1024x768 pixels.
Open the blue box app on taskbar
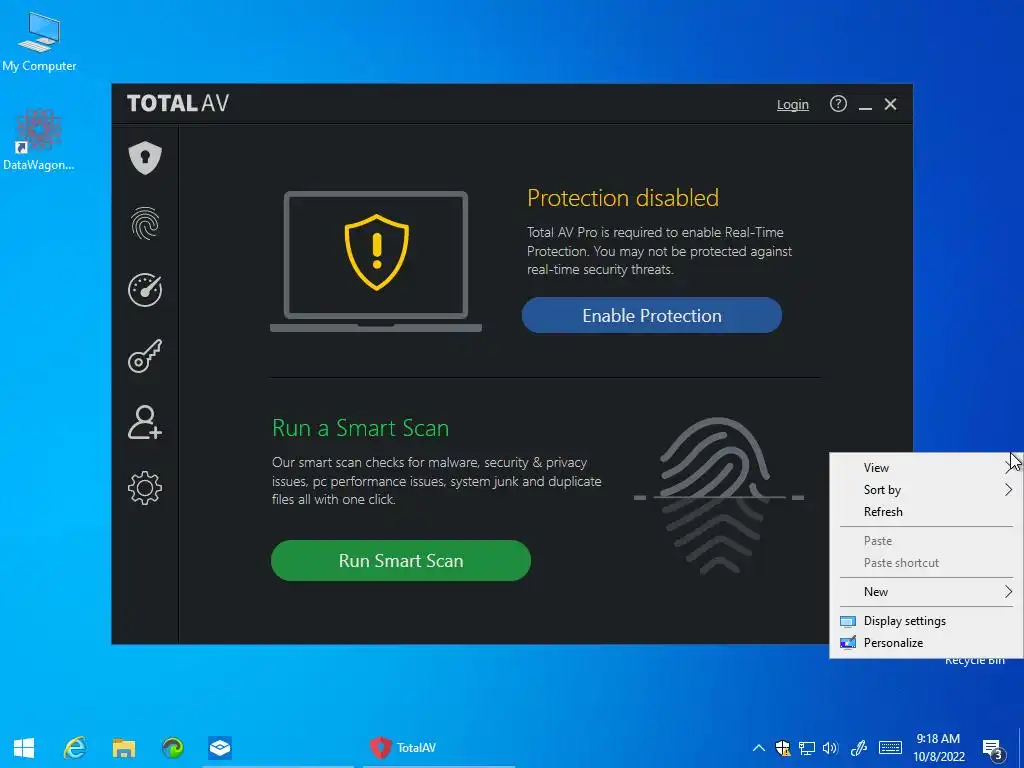coord(220,748)
